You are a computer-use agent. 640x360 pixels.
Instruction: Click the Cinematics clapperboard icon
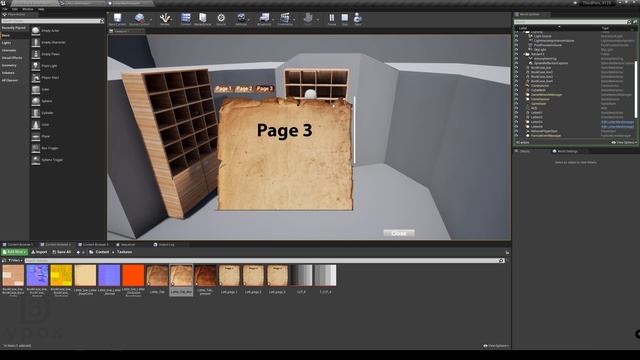[284, 18]
